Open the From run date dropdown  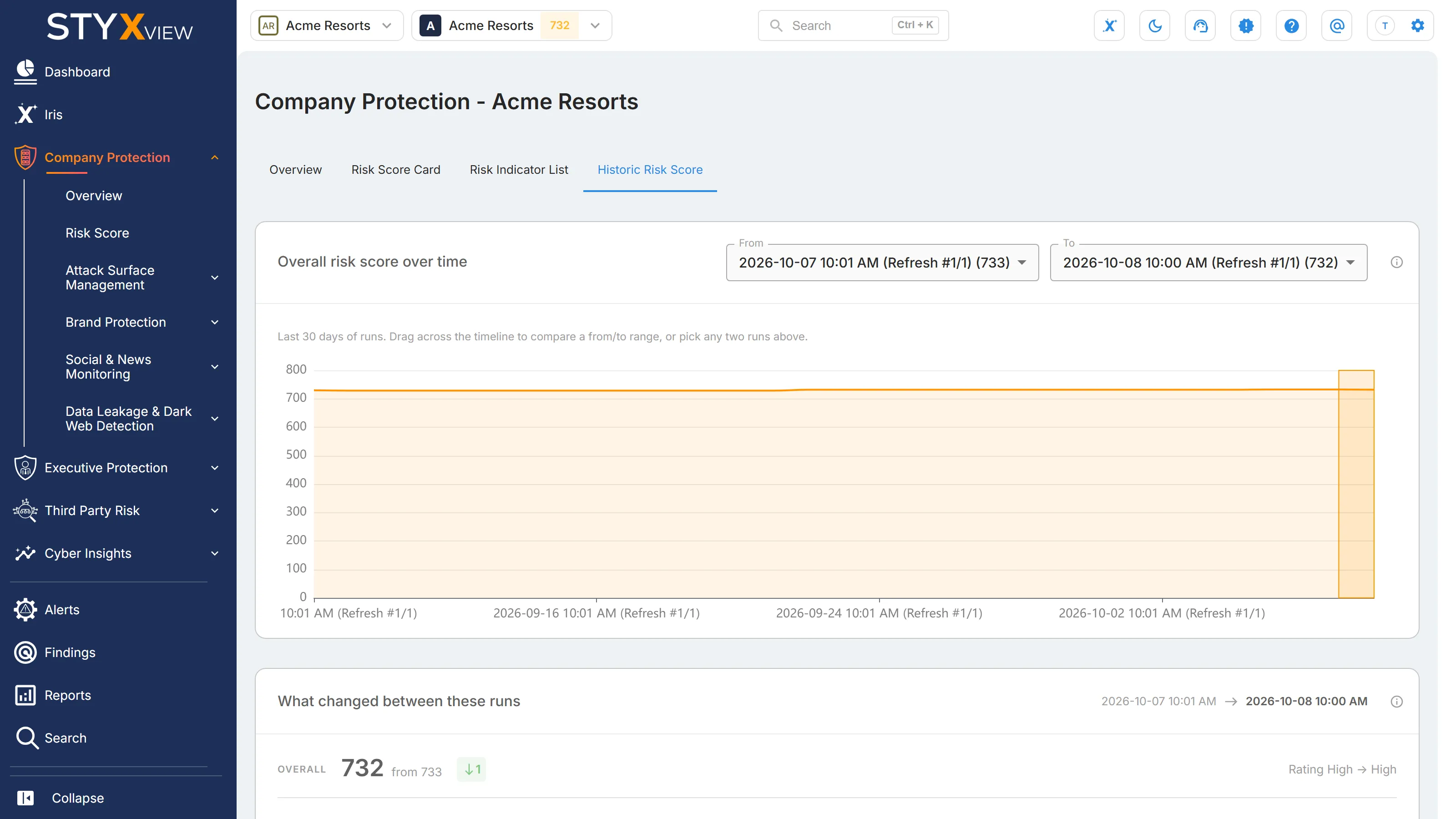882,262
